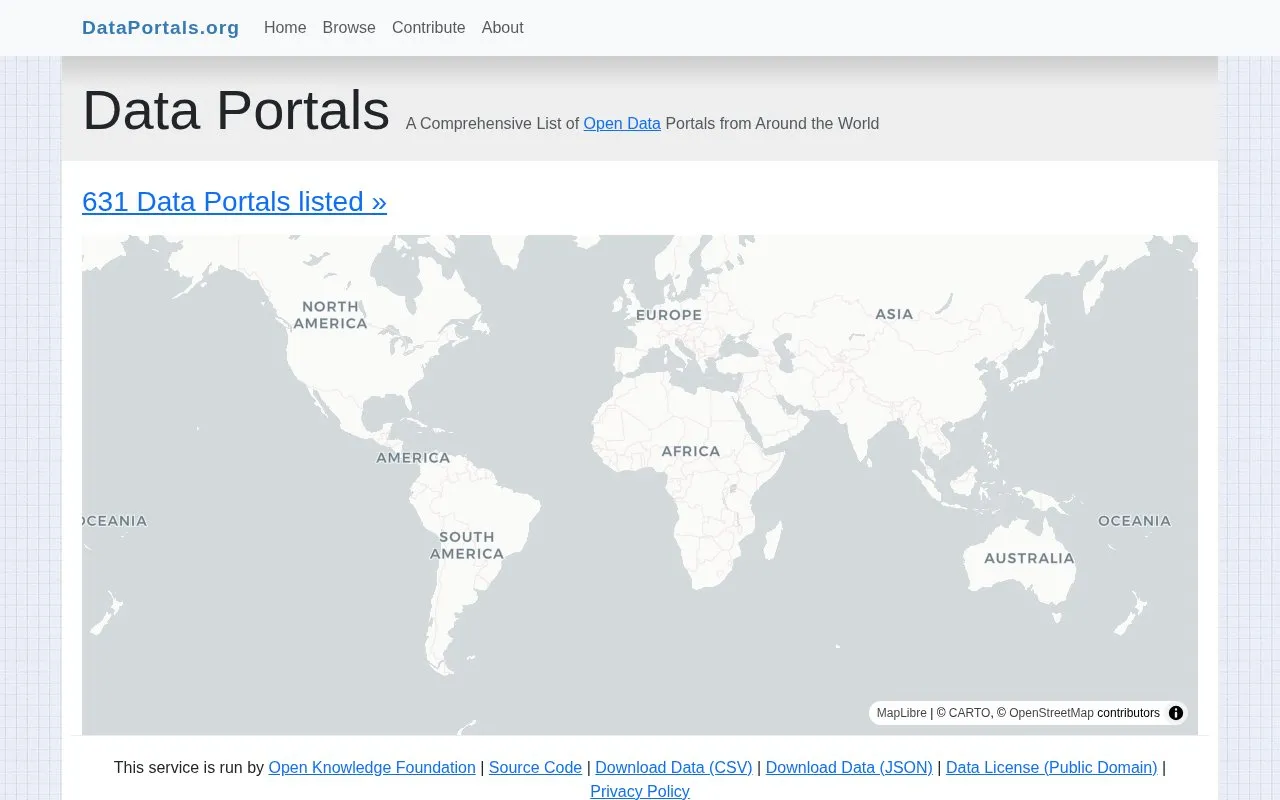The image size is (1280, 800).
Task: Open Data License (Public Domain) link
Action: (x=1051, y=767)
